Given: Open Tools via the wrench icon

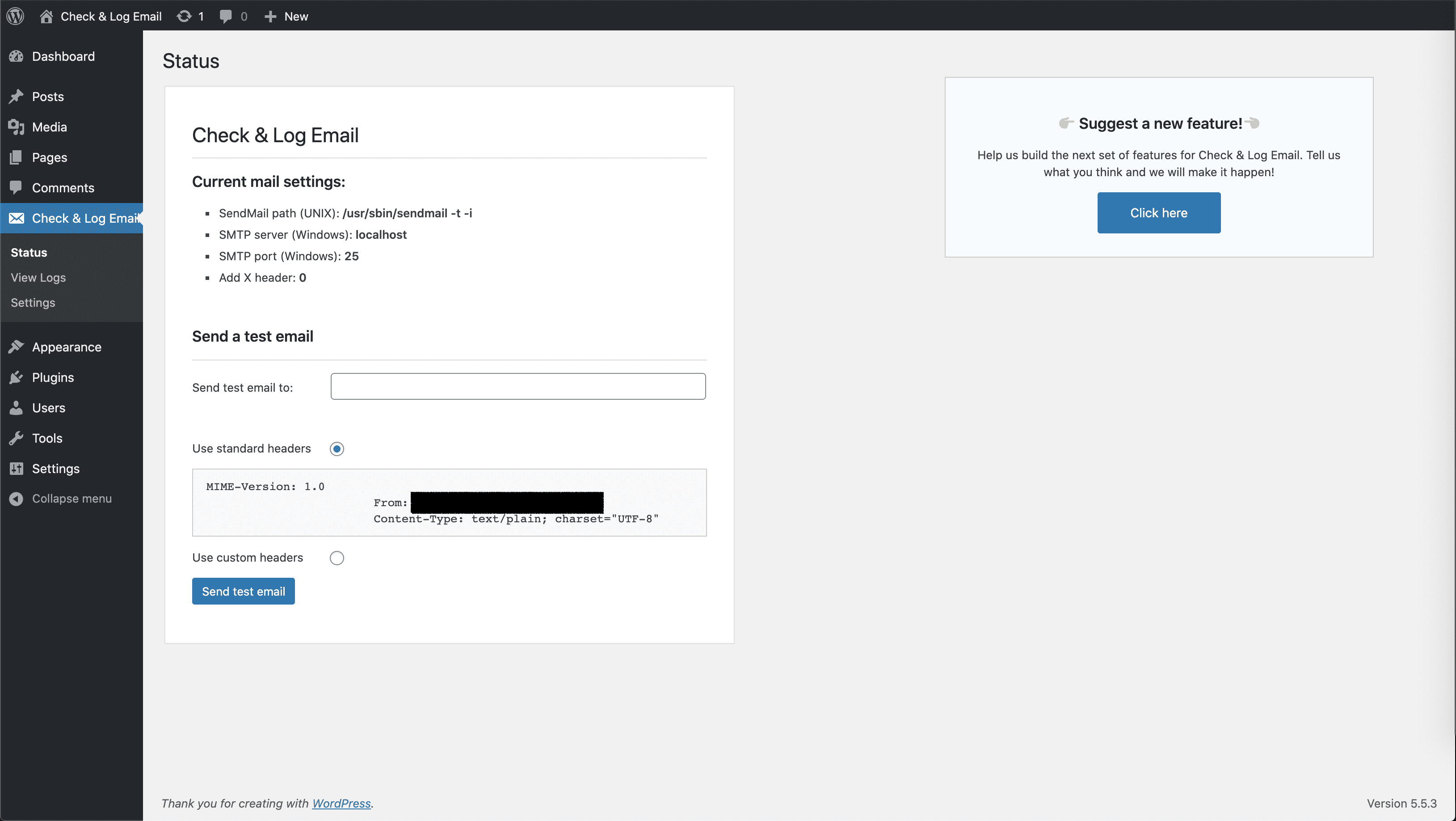Looking at the screenshot, I should [17, 438].
